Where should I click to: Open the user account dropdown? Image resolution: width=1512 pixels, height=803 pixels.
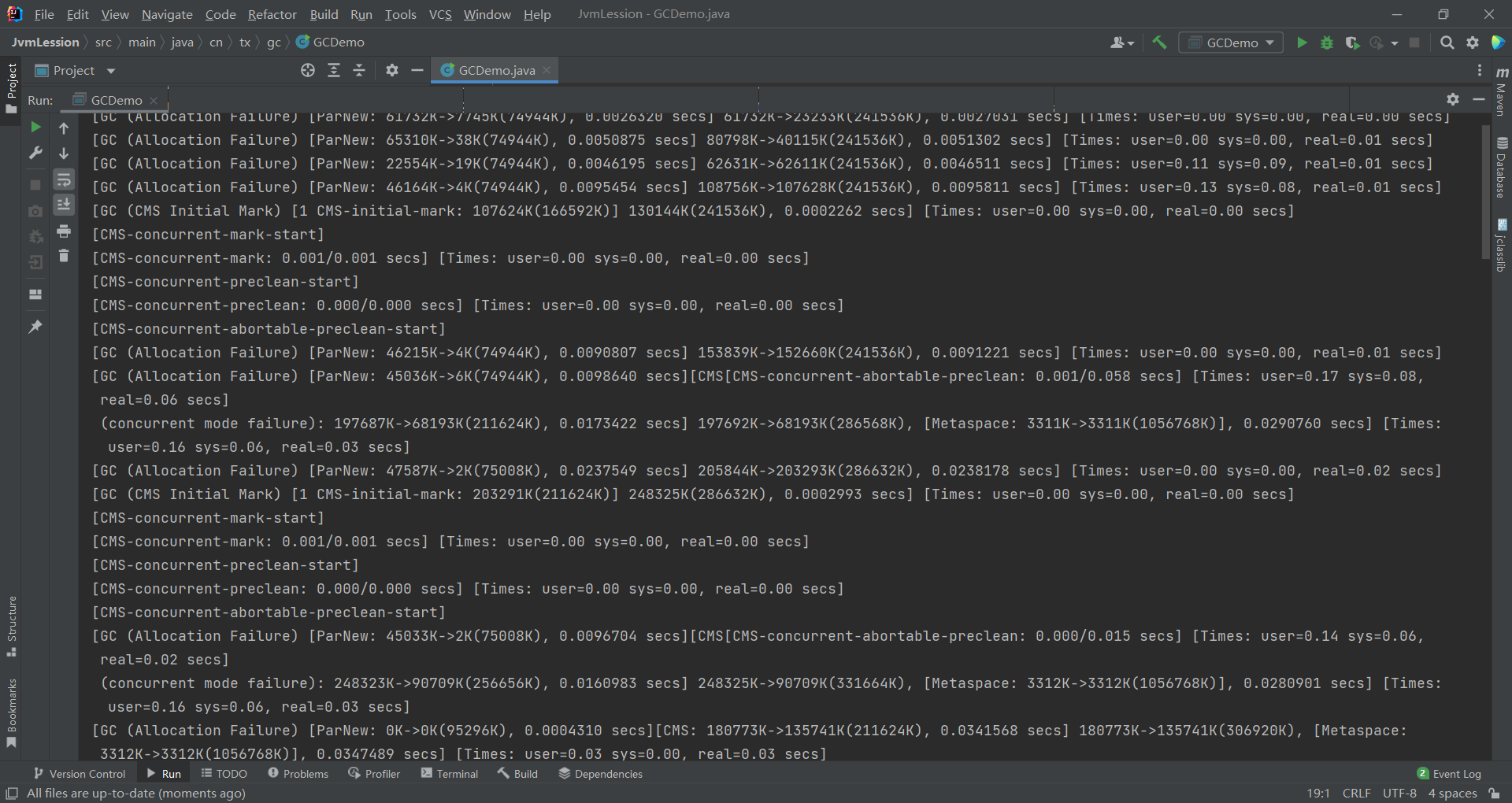[x=1121, y=43]
